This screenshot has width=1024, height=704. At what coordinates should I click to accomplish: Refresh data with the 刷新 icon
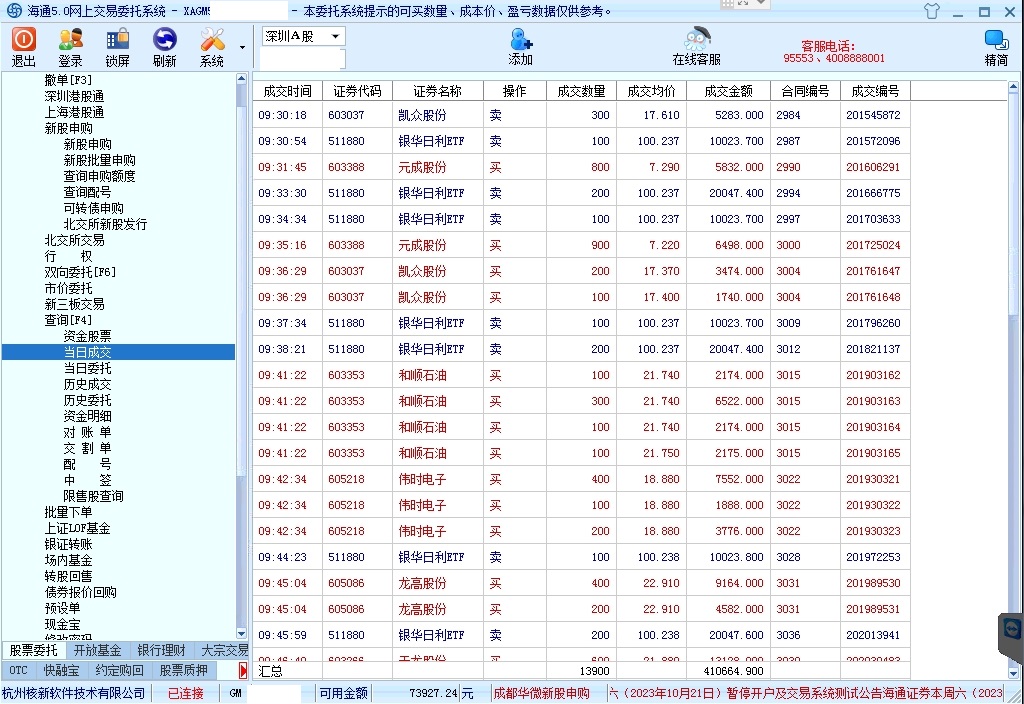click(x=164, y=46)
